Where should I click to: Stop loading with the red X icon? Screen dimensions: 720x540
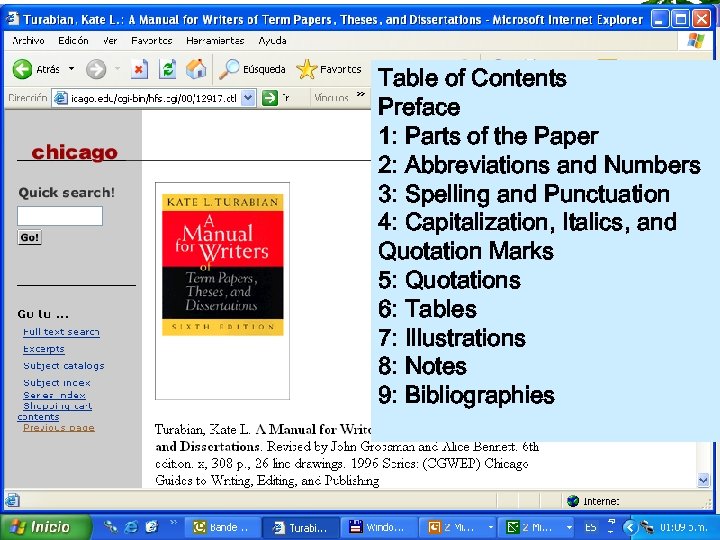point(139,69)
